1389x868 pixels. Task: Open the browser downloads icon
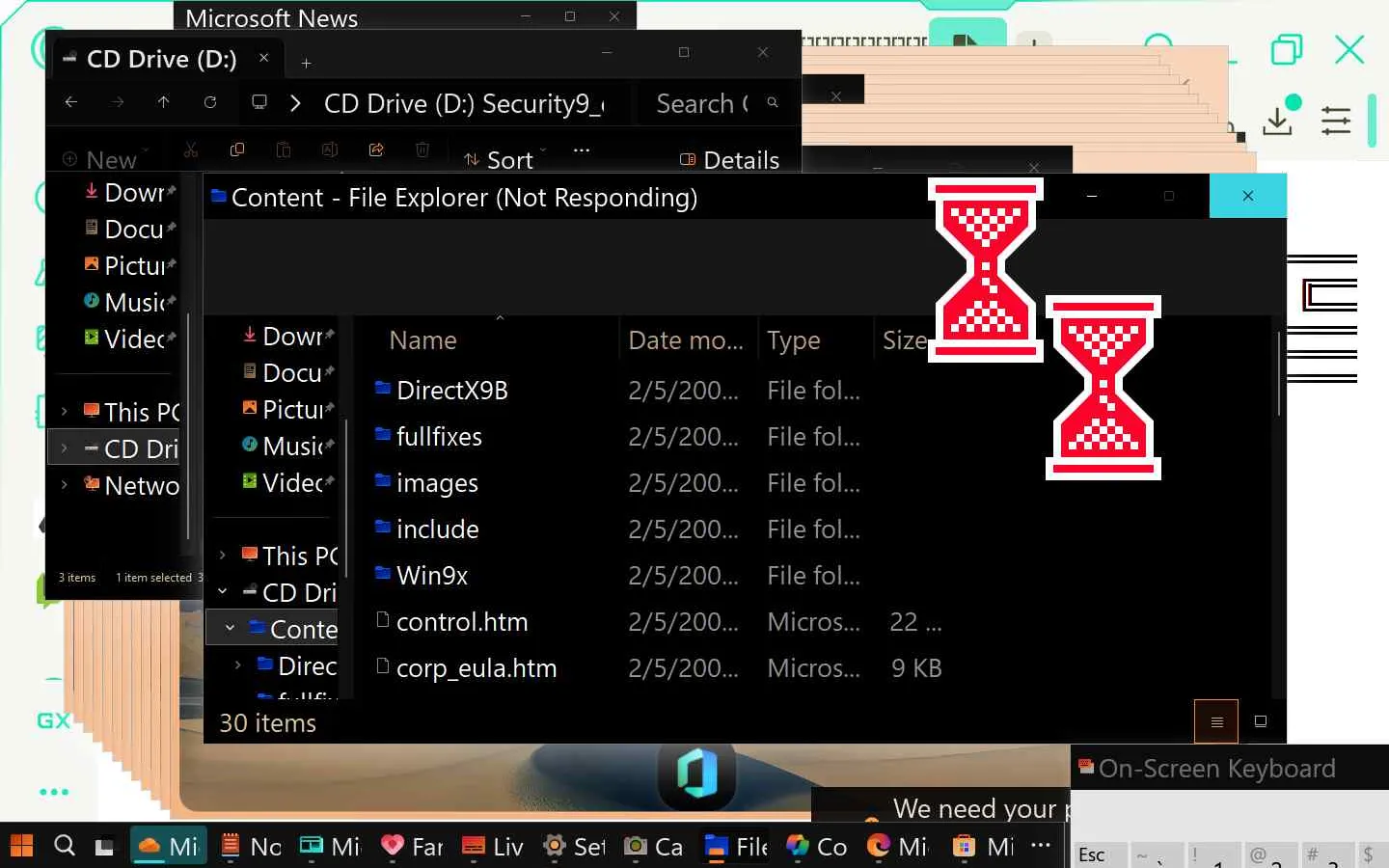[1278, 121]
